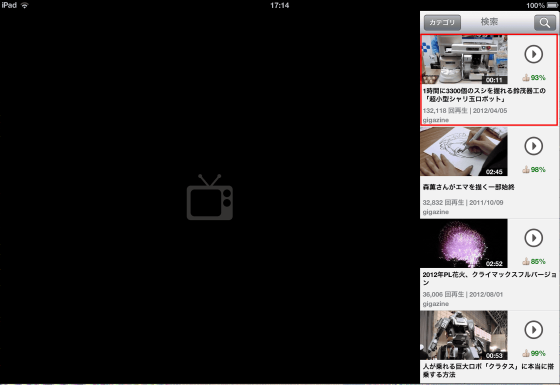
Task: Open the purple fireworks thumbnail
Action: click(x=464, y=243)
